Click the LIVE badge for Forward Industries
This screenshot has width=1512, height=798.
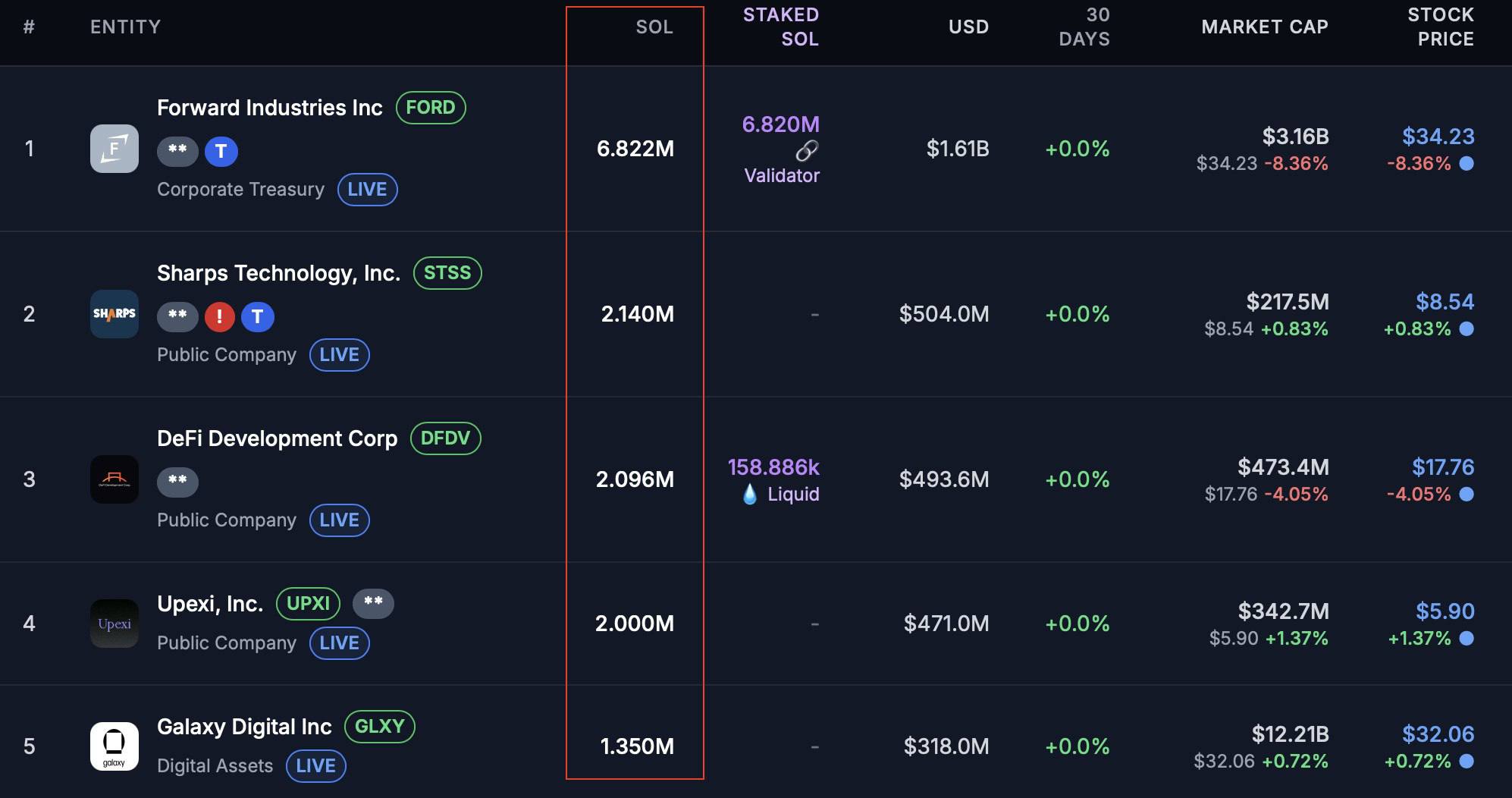[367, 190]
